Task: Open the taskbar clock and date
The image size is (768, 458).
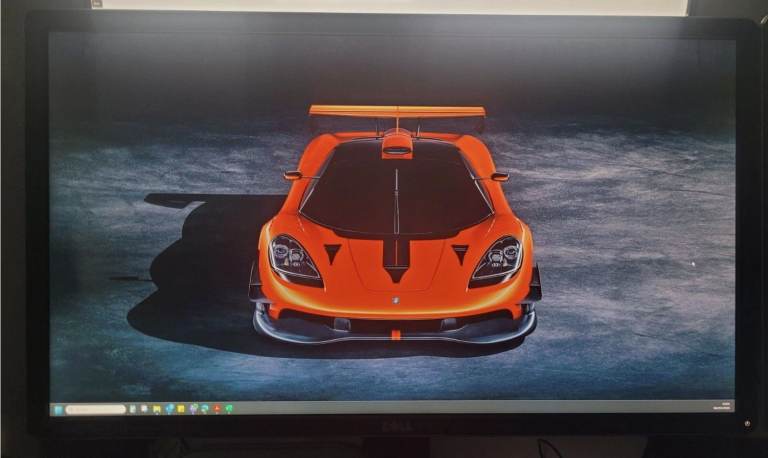Action: point(723,406)
